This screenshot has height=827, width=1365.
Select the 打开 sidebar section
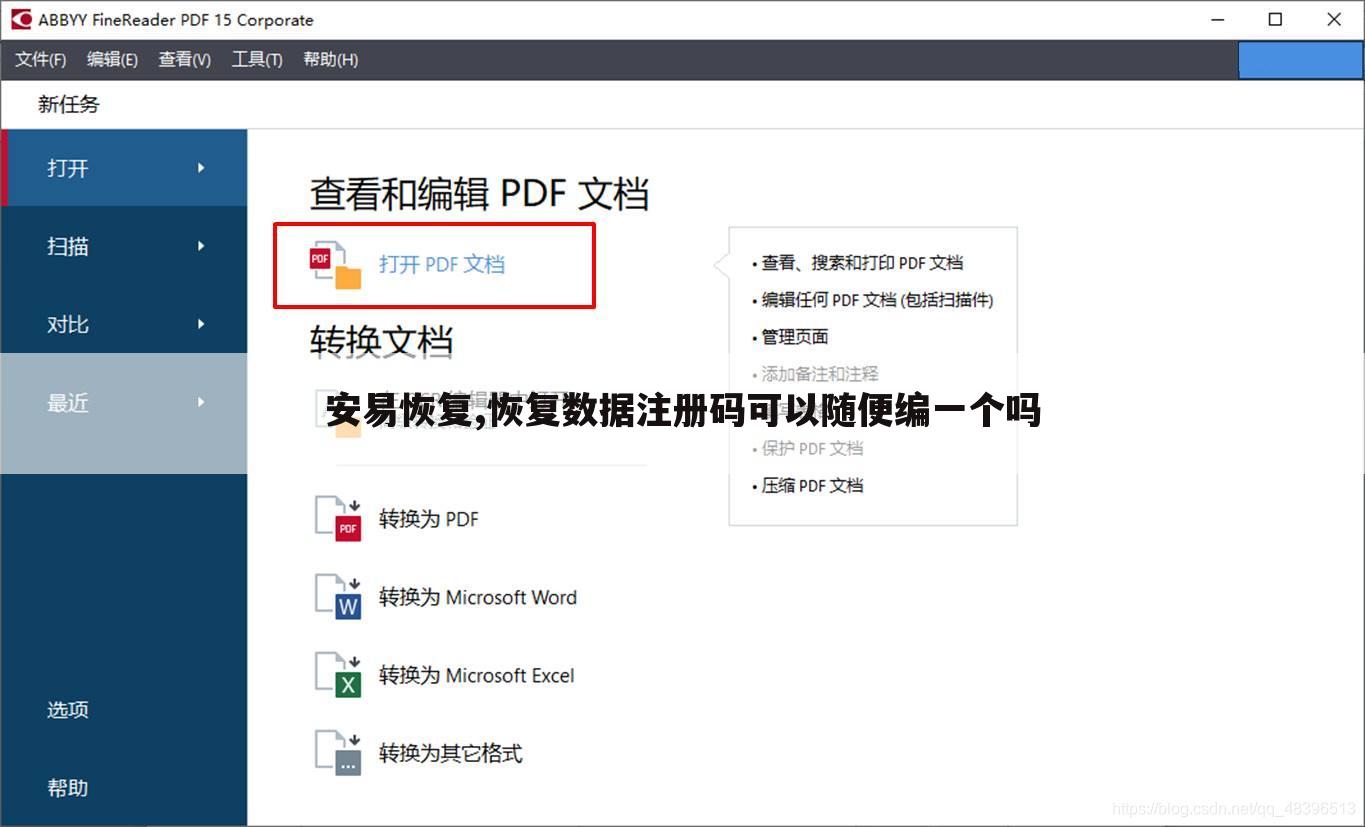124,168
